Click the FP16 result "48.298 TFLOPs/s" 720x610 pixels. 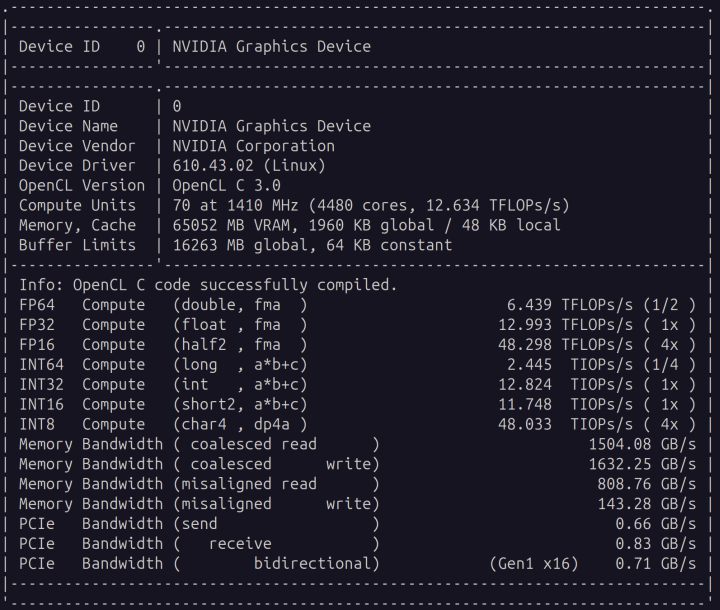coord(565,345)
